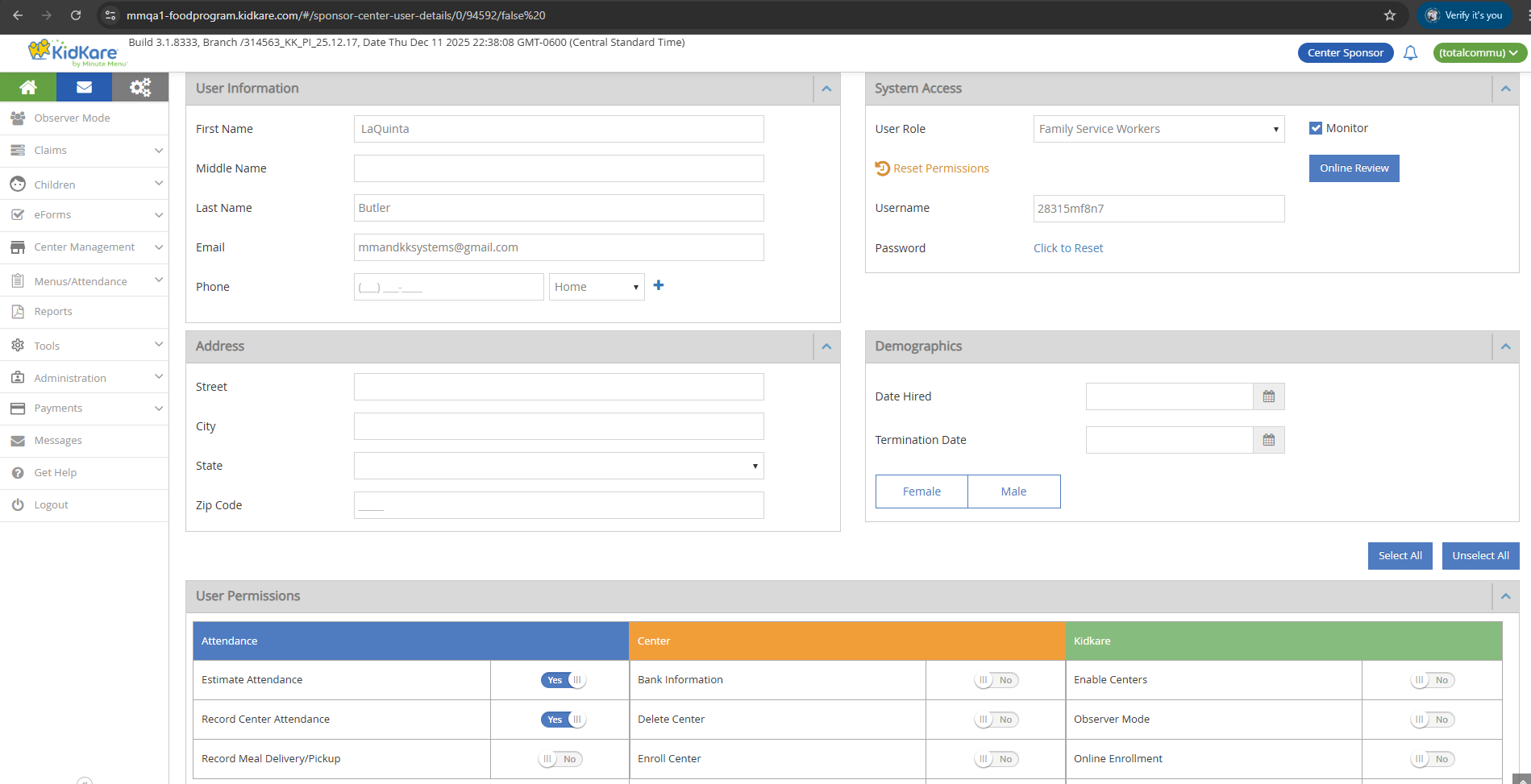Screen dimensions: 1531x784
Task: Collapse the User Information panel
Action: pyautogui.click(x=826, y=89)
